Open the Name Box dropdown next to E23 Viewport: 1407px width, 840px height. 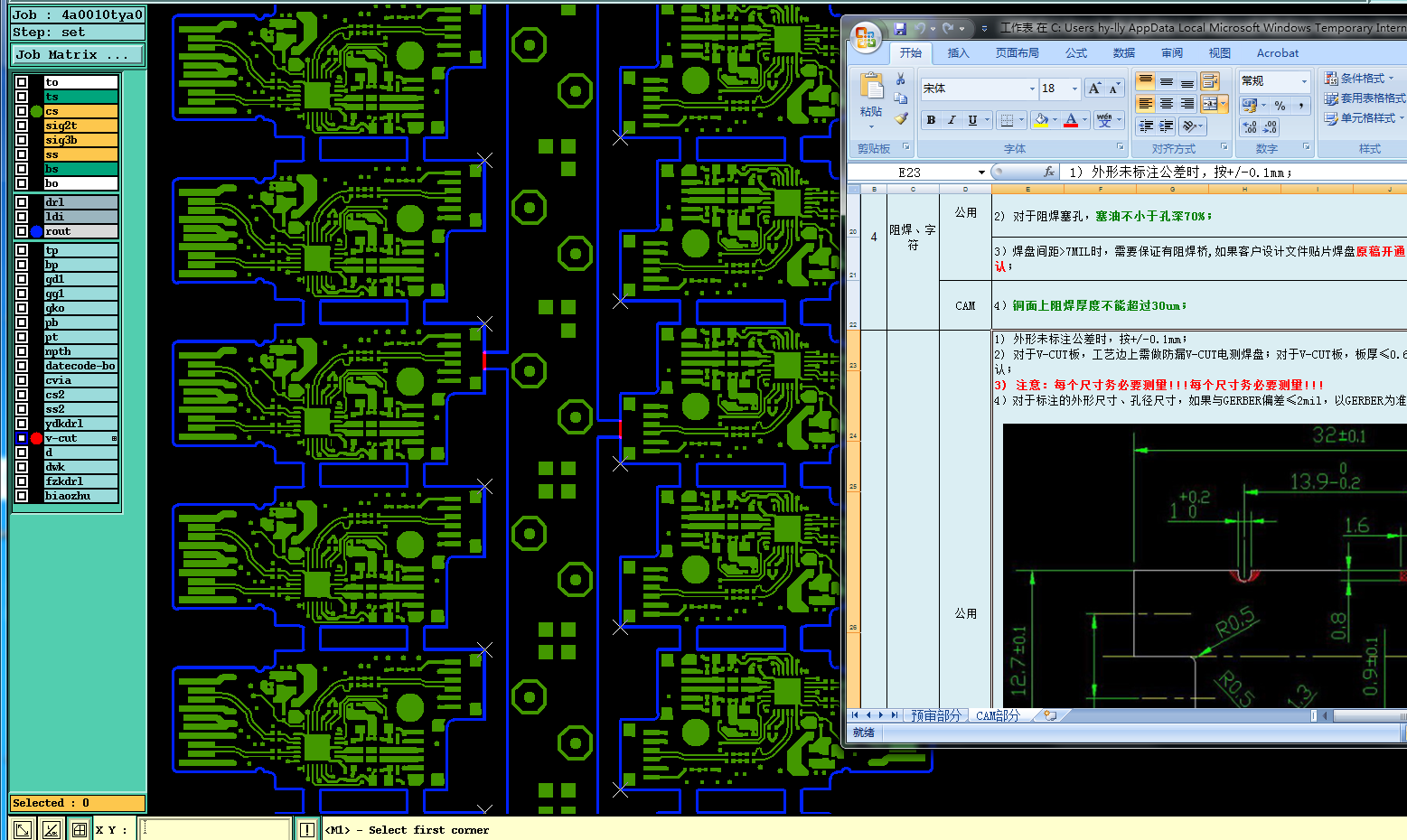[x=981, y=173]
